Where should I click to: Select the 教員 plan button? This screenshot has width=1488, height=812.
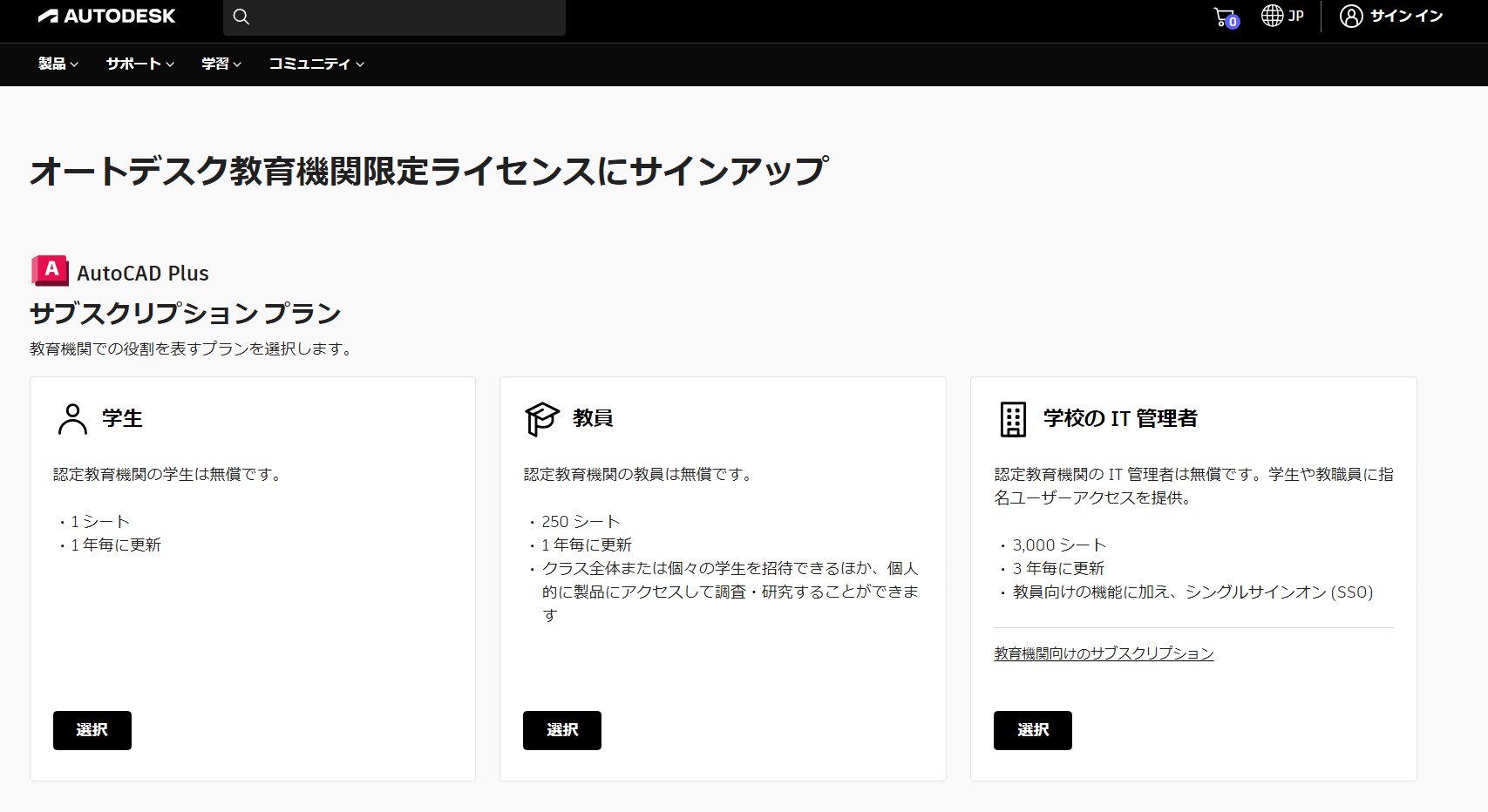coord(562,730)
